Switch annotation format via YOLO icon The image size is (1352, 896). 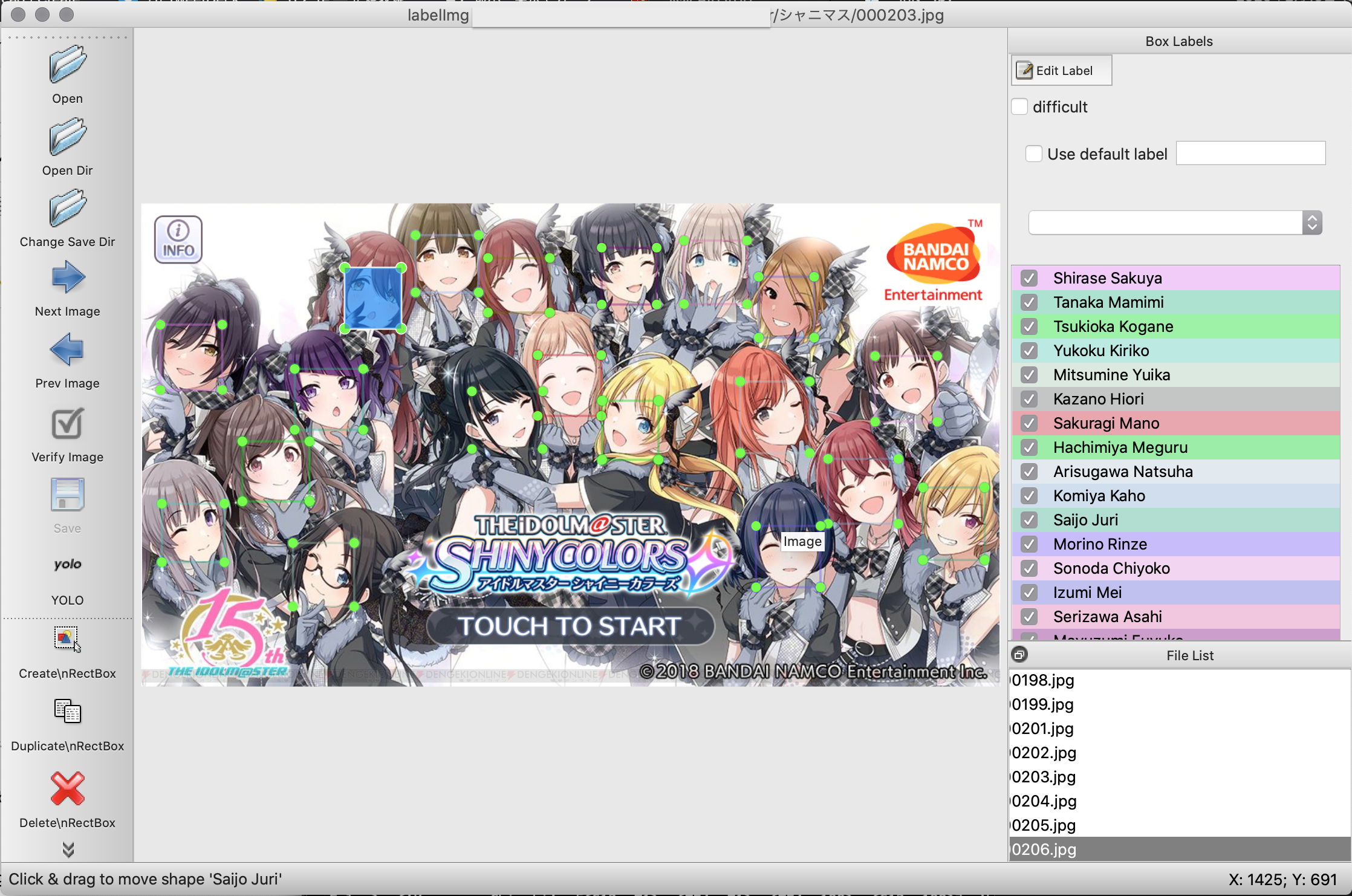click(x=67, y=565)
